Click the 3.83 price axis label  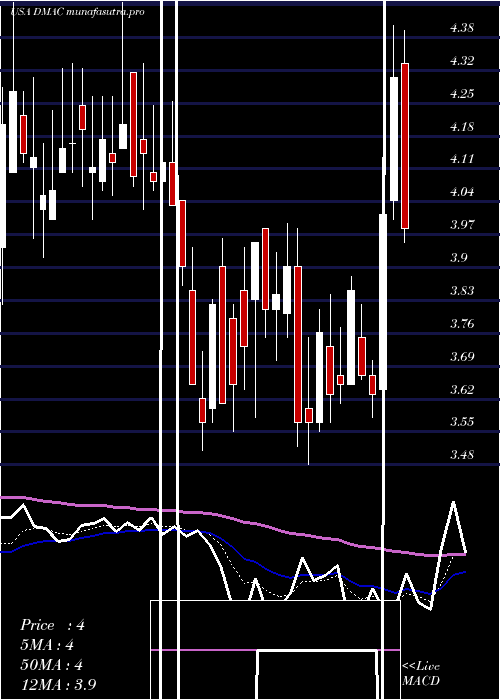coord(462,291)
